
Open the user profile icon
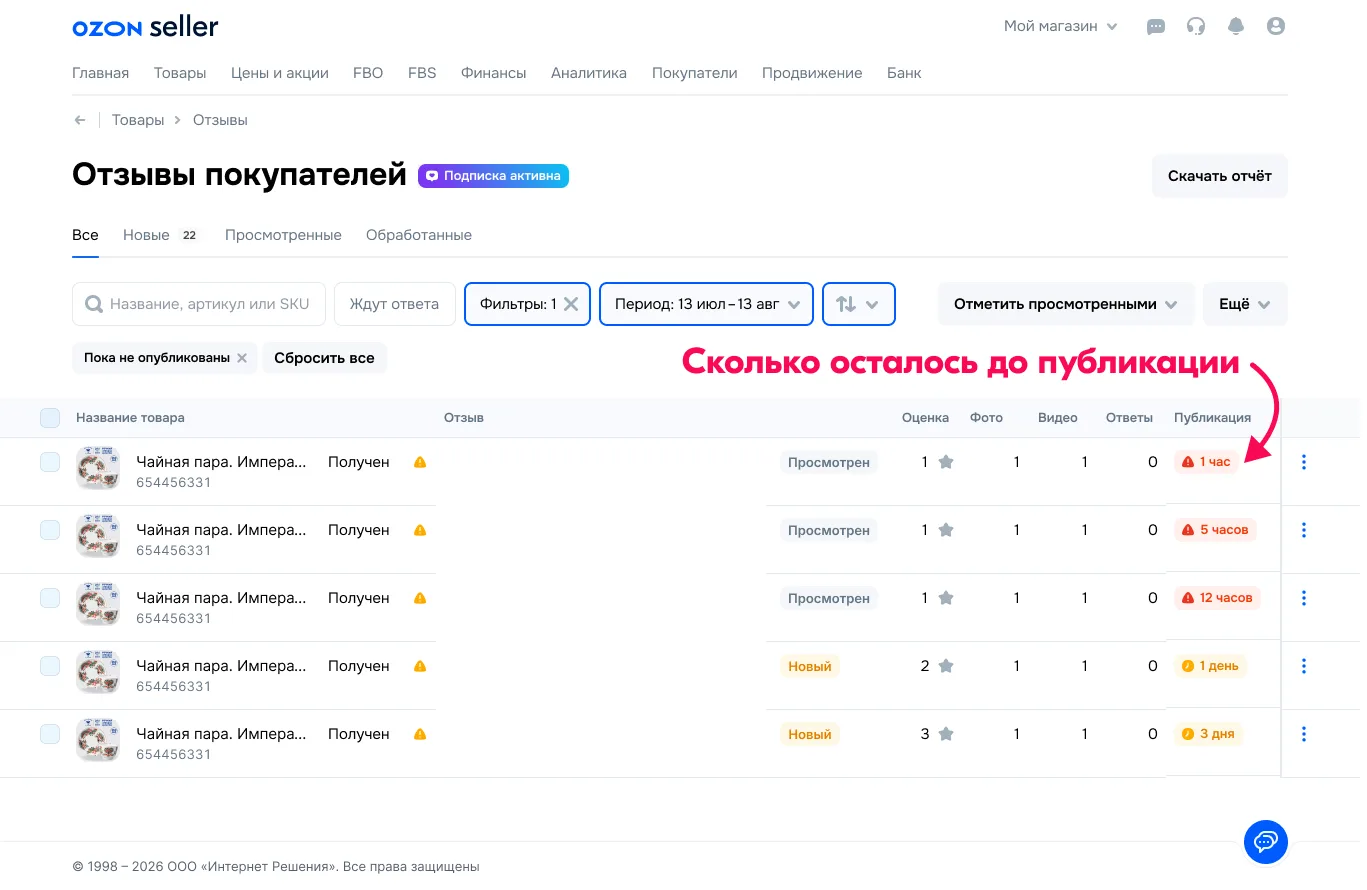(1276, 27)
